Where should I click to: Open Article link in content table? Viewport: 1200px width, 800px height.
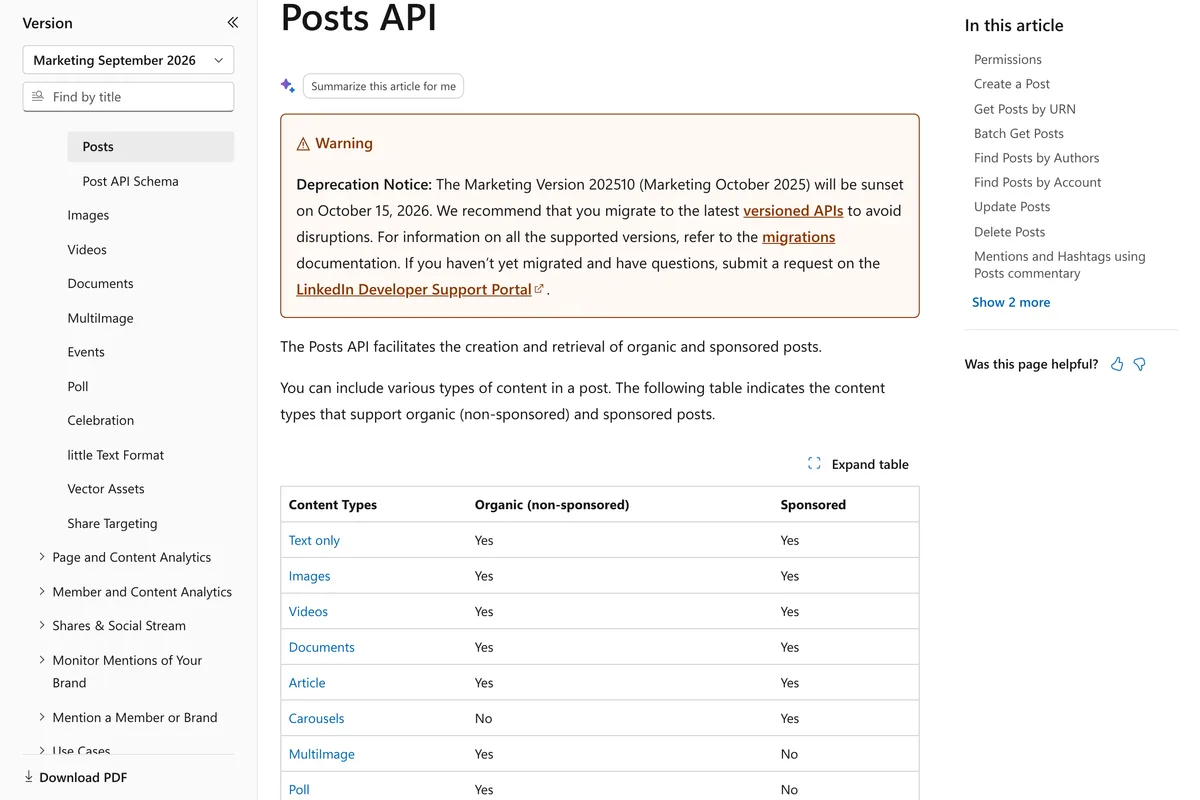coord(307,683)
